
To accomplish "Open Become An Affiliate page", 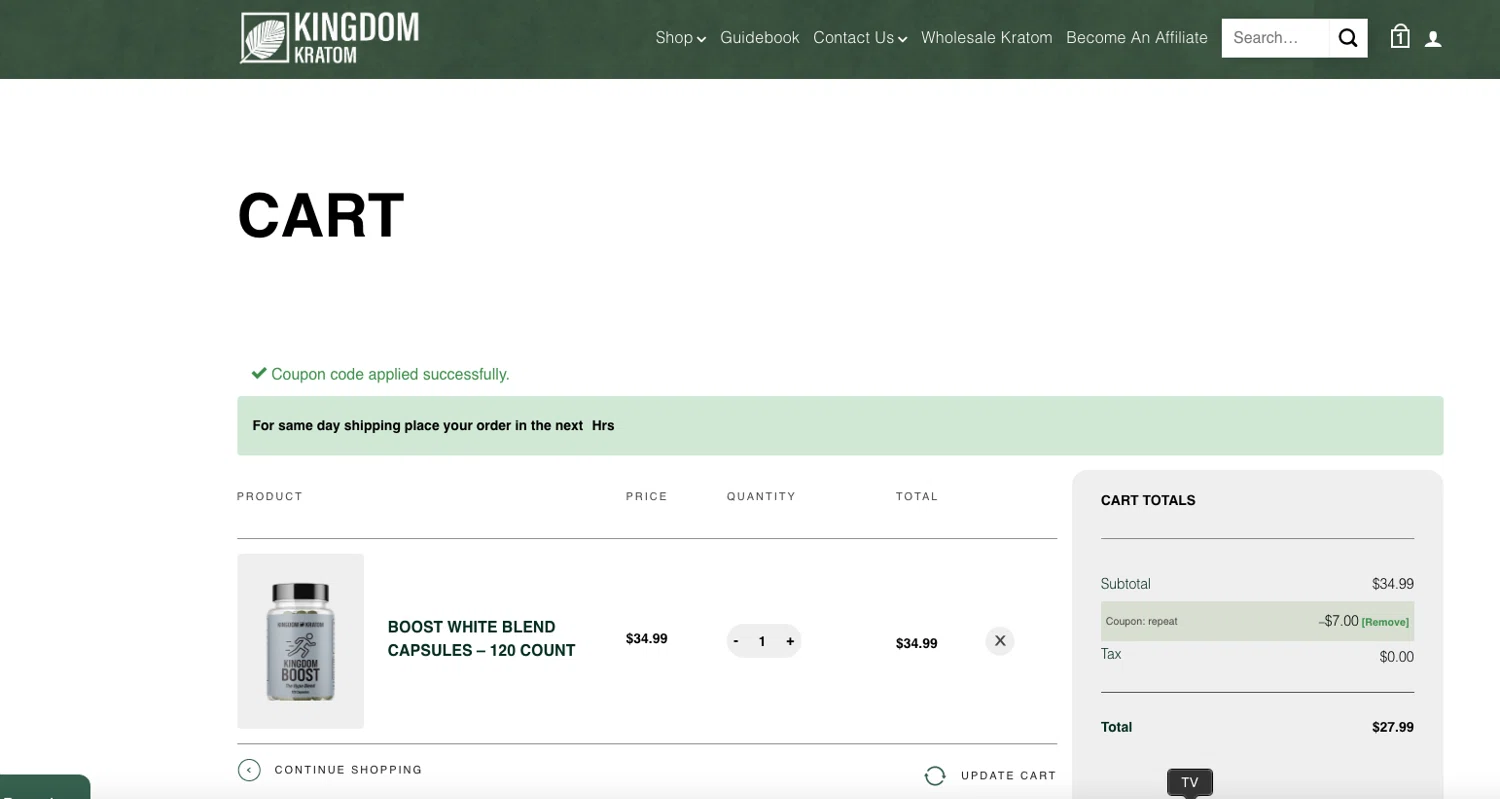I will coord(1137,38).
